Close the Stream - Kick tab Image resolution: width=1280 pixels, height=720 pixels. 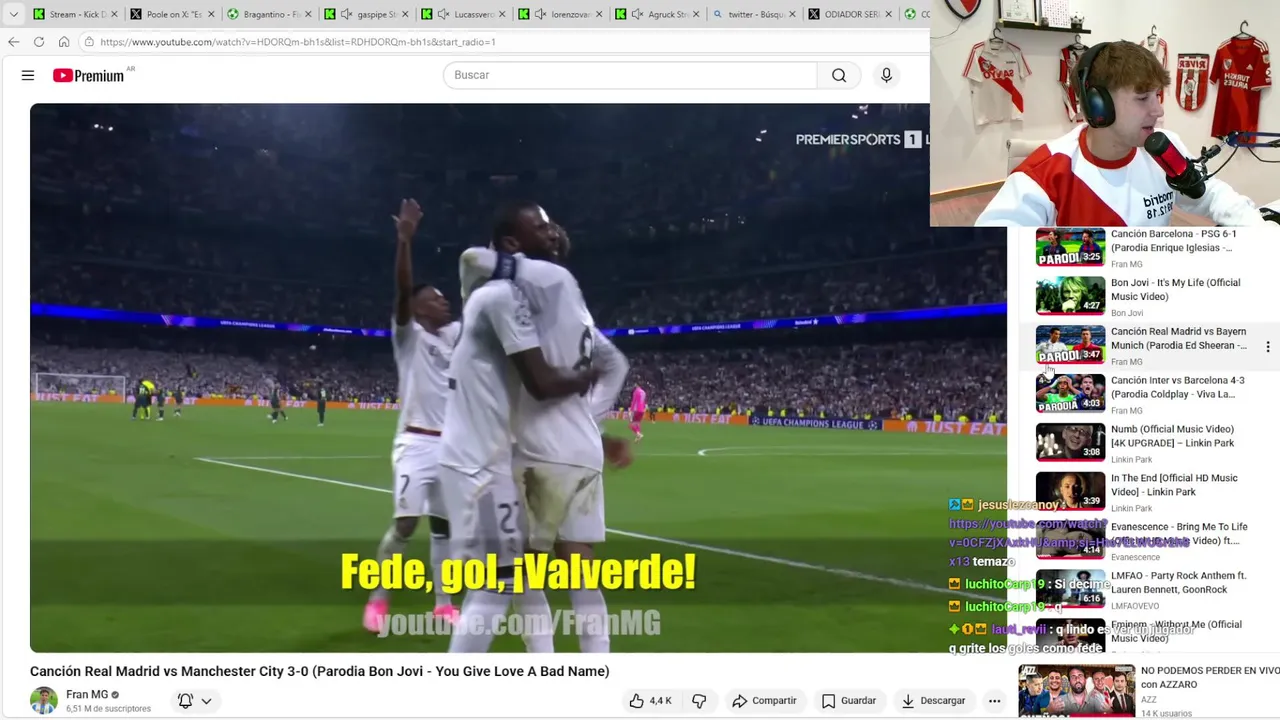114,14
